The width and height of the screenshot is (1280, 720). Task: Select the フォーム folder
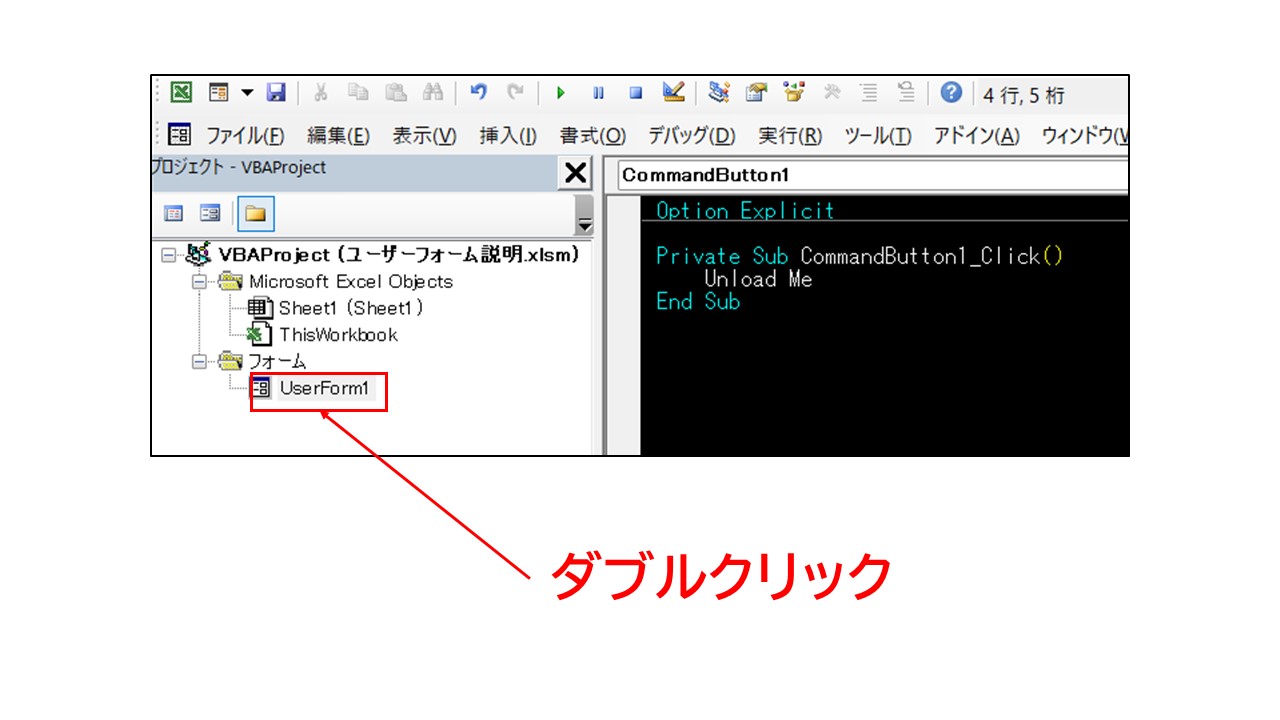[277, 361]
